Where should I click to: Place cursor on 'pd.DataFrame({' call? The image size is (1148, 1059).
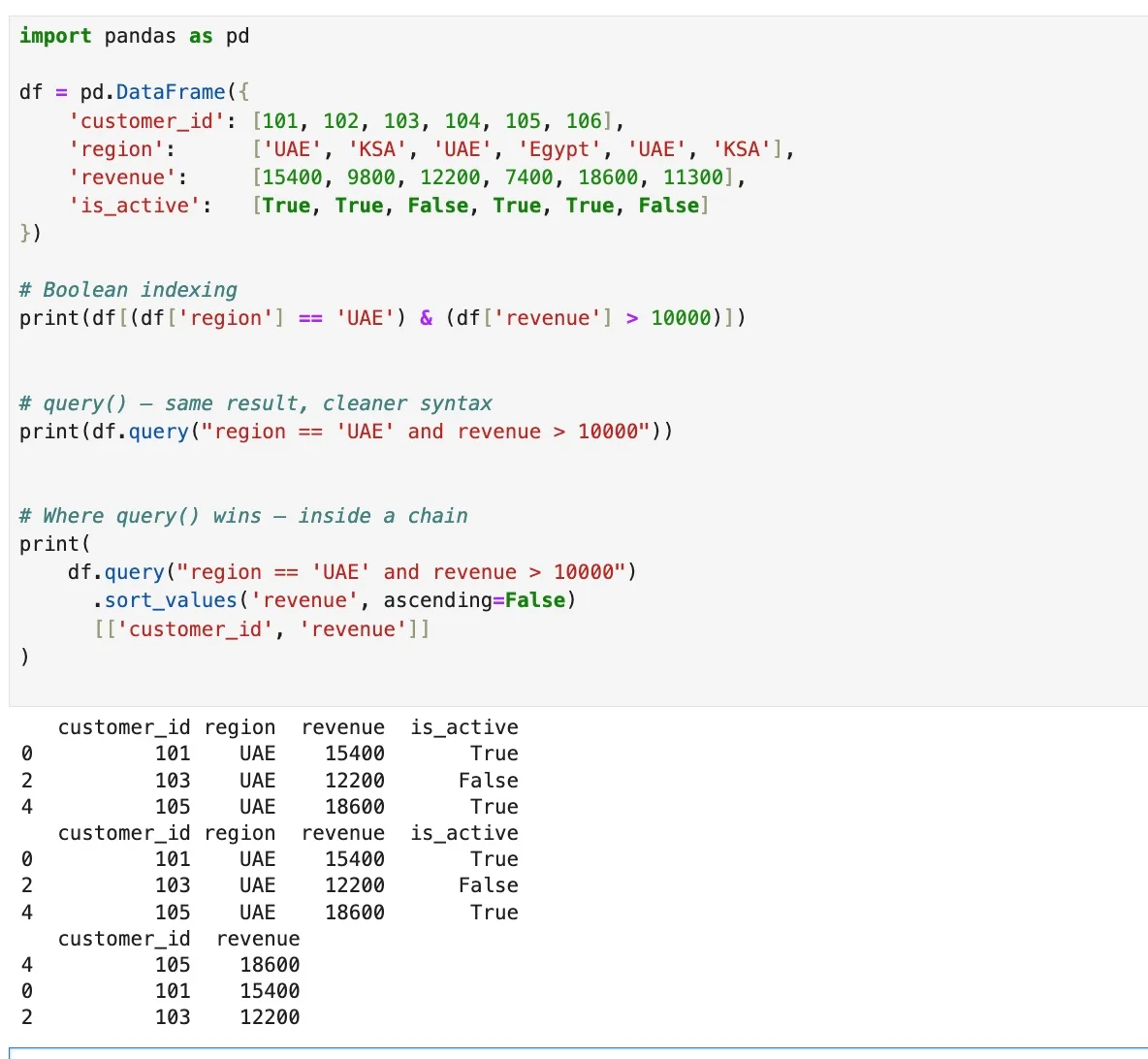click(x=165, y=92)
